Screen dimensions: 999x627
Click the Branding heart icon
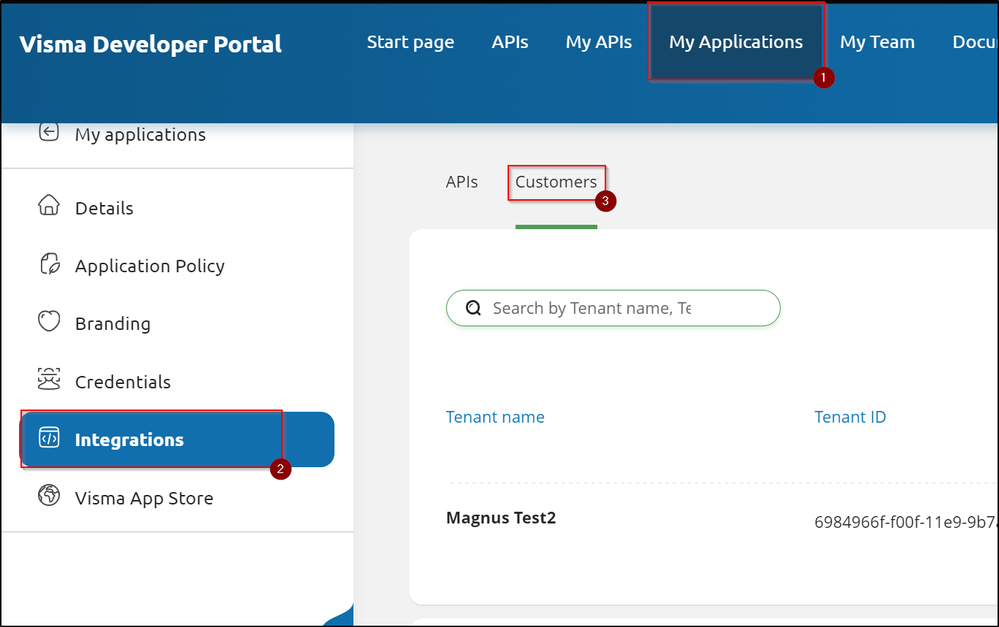click(48, 323)
